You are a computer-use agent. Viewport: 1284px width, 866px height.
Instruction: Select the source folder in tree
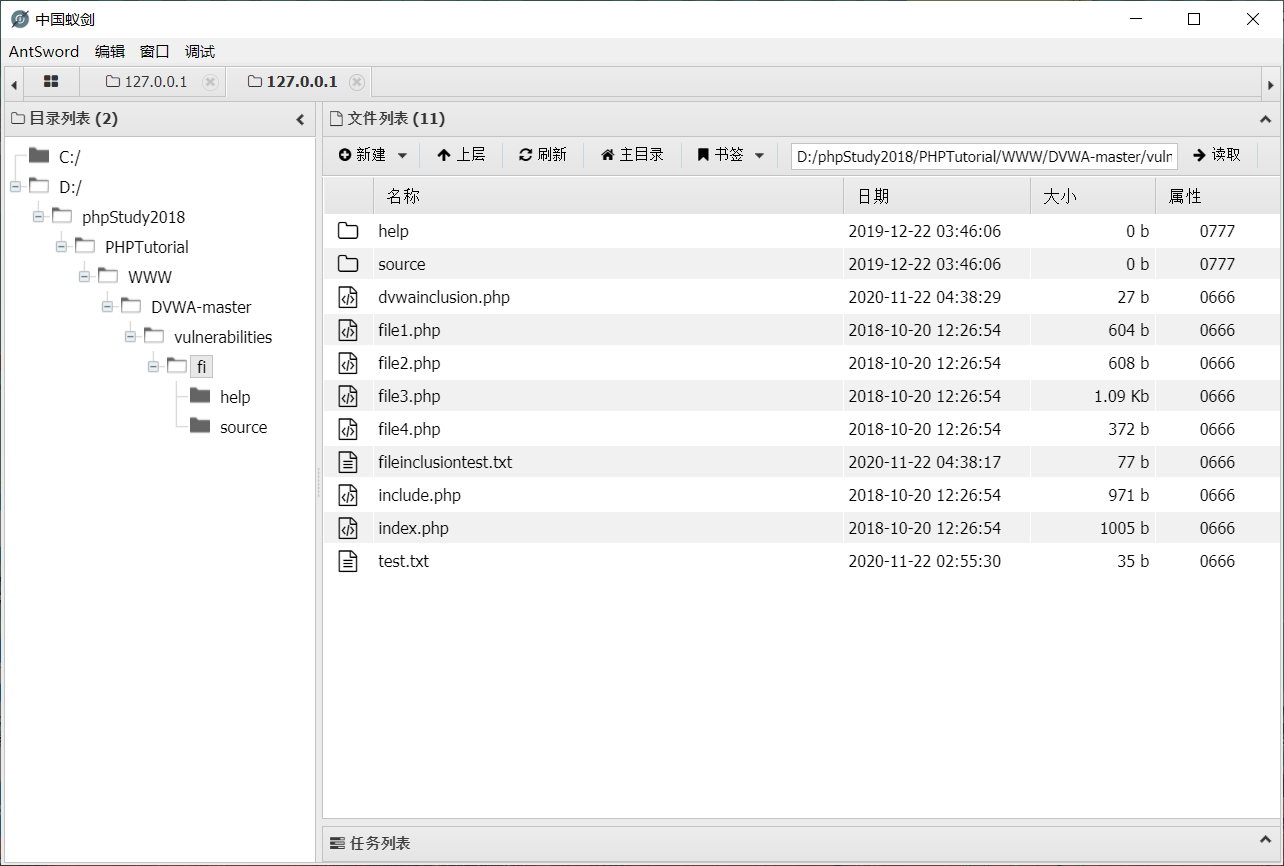[243, 427]
